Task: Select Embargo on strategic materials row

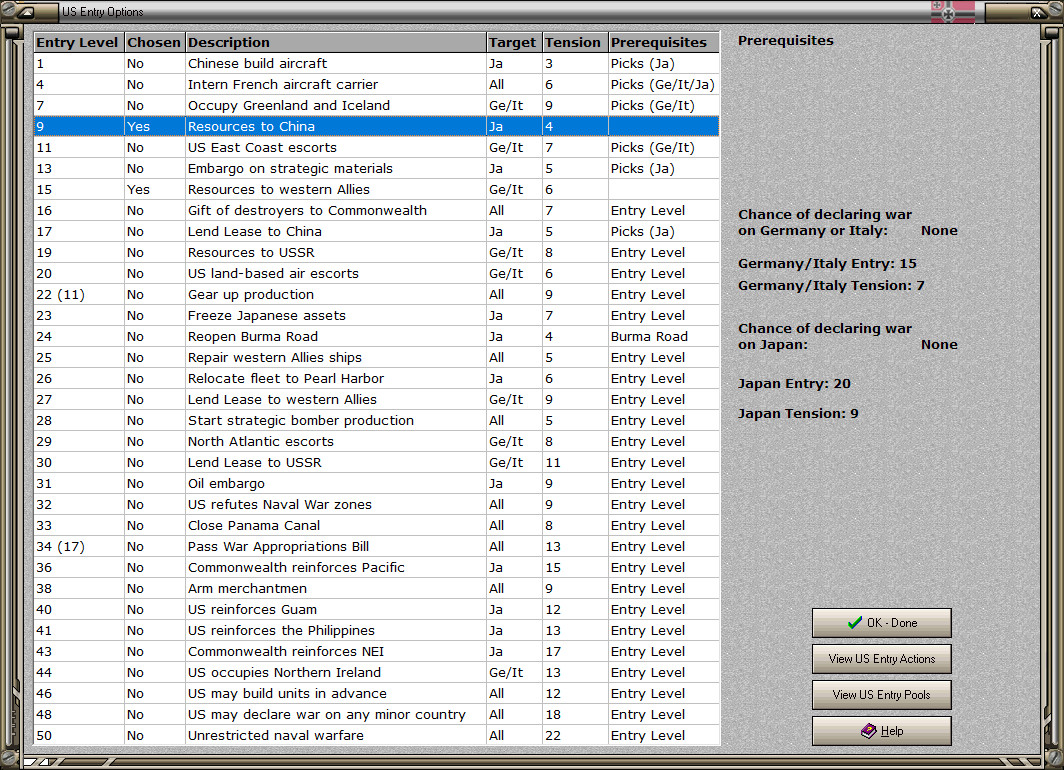Action: coord(377,169)
